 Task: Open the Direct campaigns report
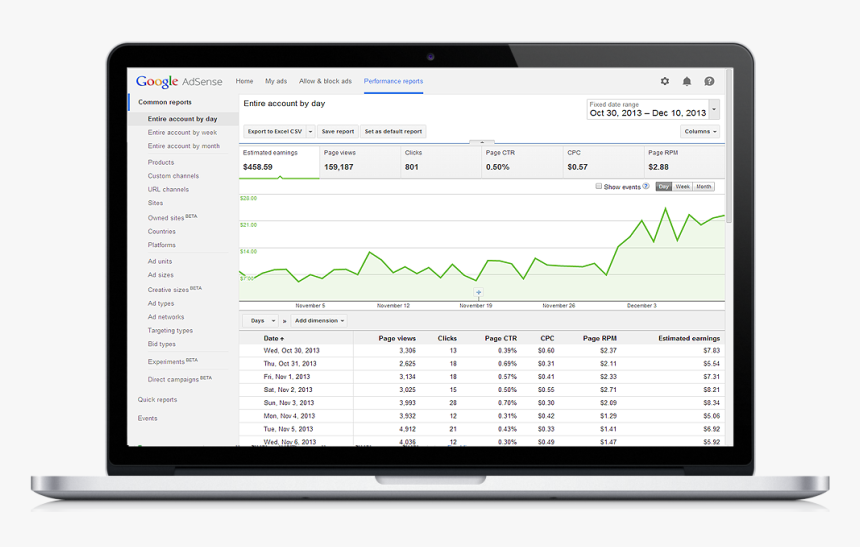(179, 379)
